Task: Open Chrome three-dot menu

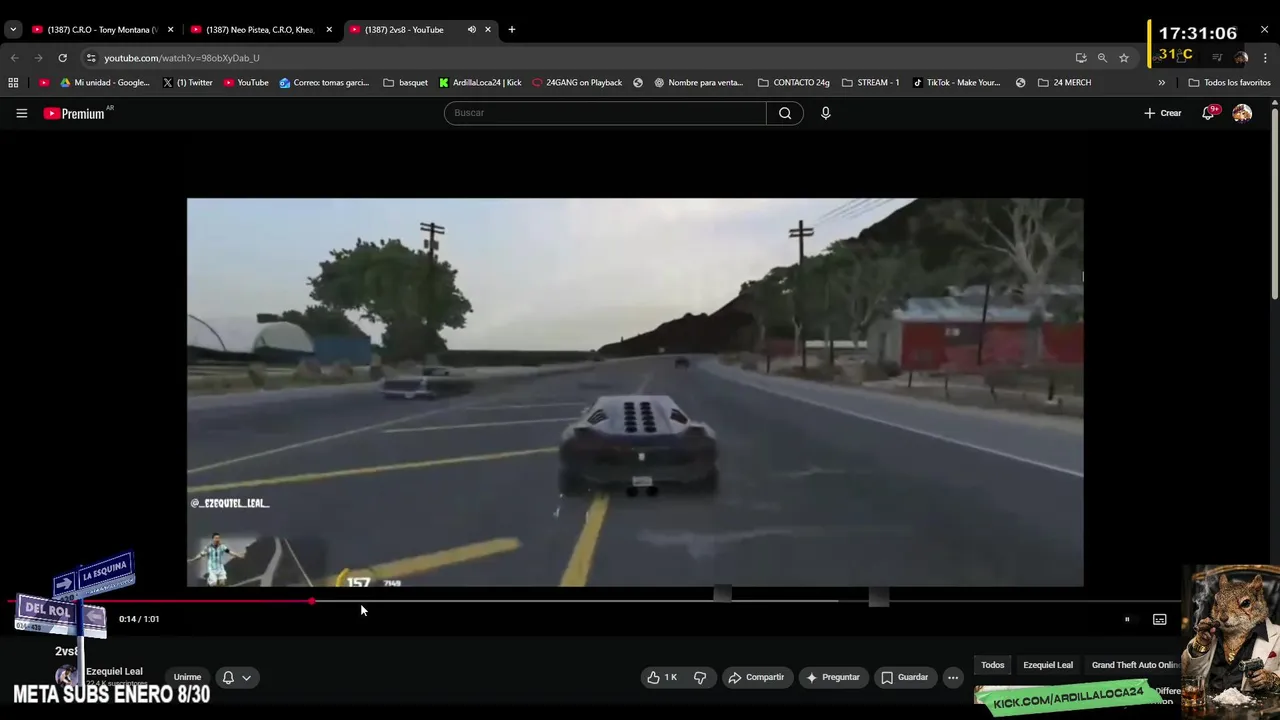Action: 1265,58
